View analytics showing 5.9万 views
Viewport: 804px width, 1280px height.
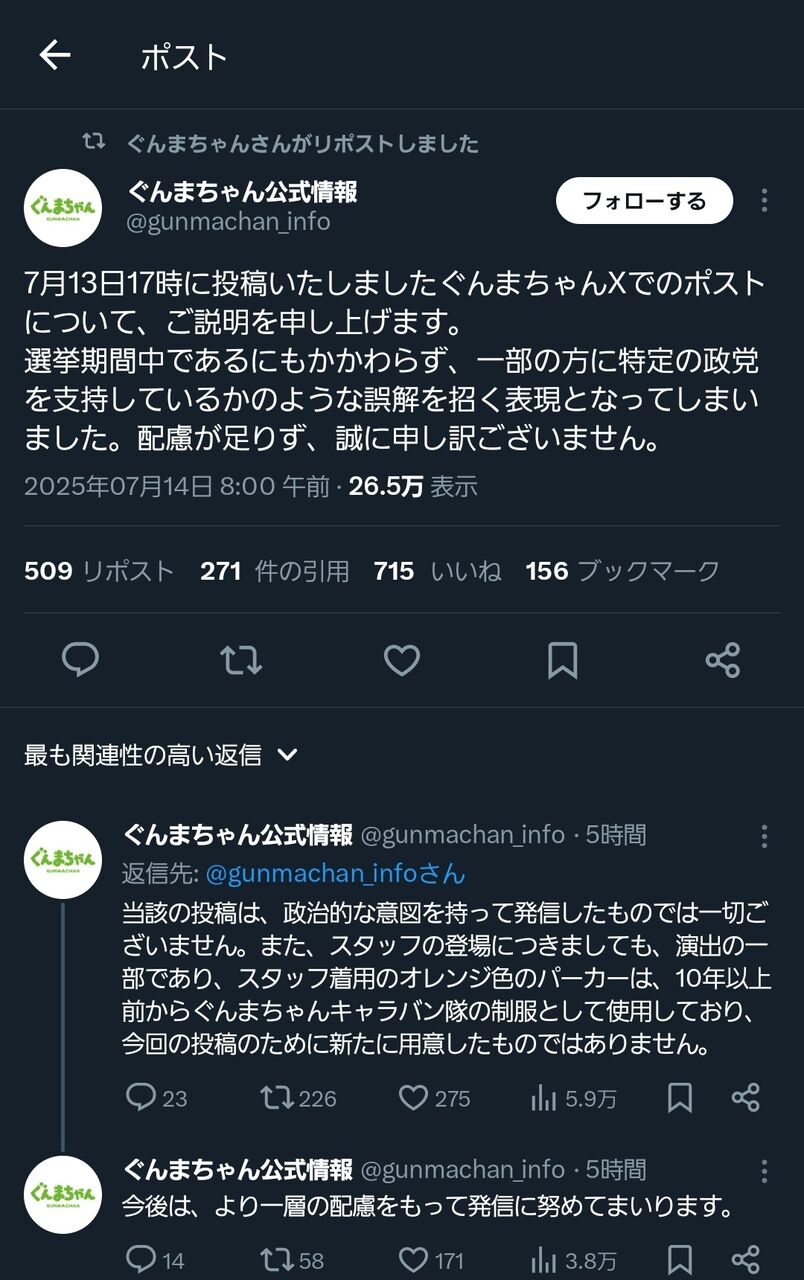573,1098
